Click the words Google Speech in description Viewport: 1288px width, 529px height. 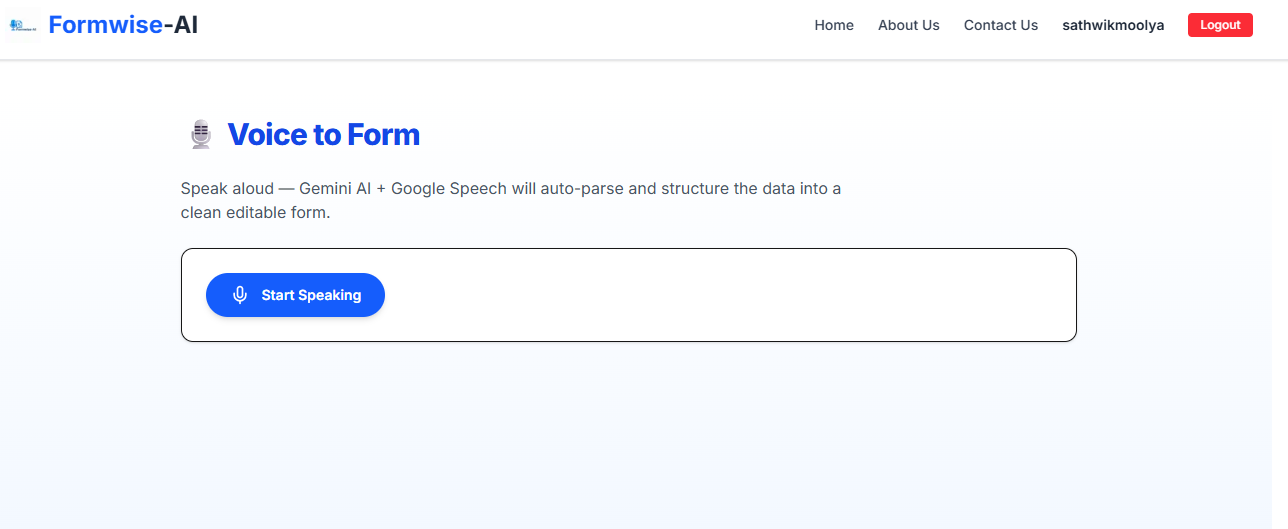(449, 188)
